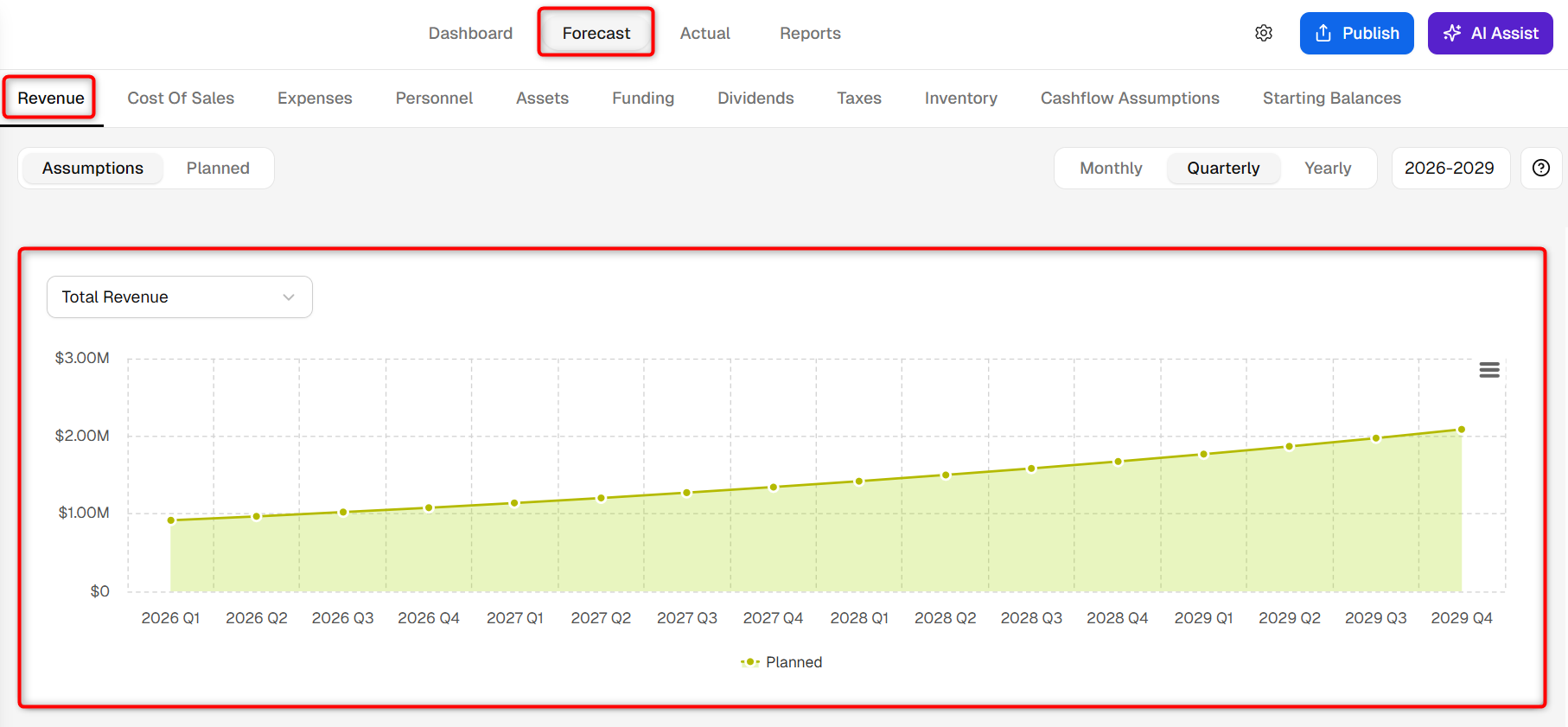Set the period to Monthly
Viewport: 1568px width, 727px height.
[x=1111, y=168]
